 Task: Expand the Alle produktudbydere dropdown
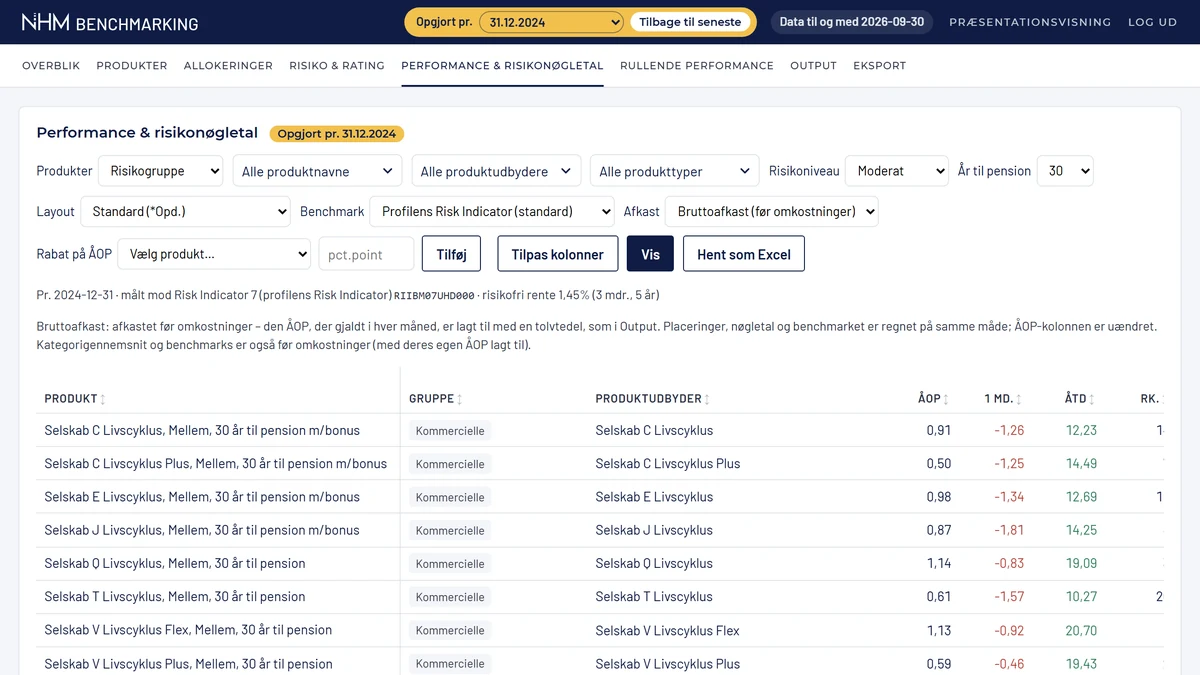coord(496,171)
